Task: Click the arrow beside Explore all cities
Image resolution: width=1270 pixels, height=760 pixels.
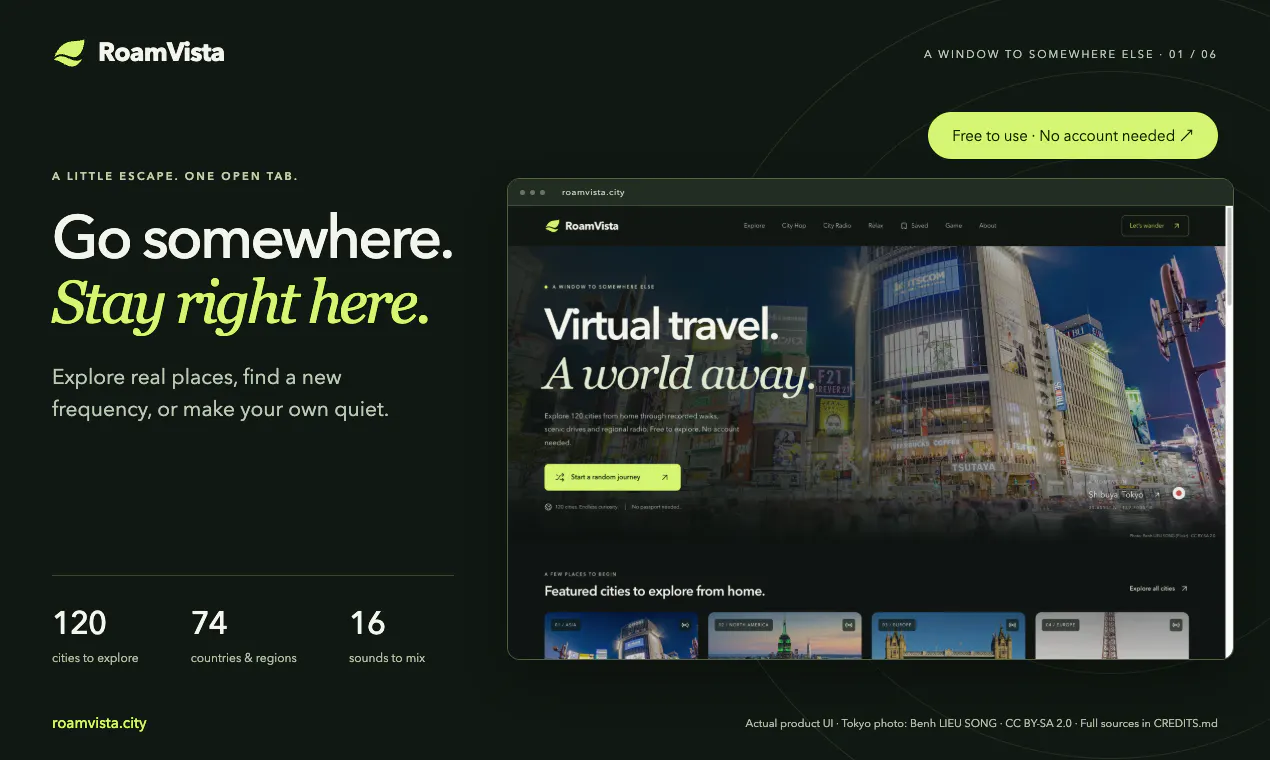Action: pos(1184,589)
